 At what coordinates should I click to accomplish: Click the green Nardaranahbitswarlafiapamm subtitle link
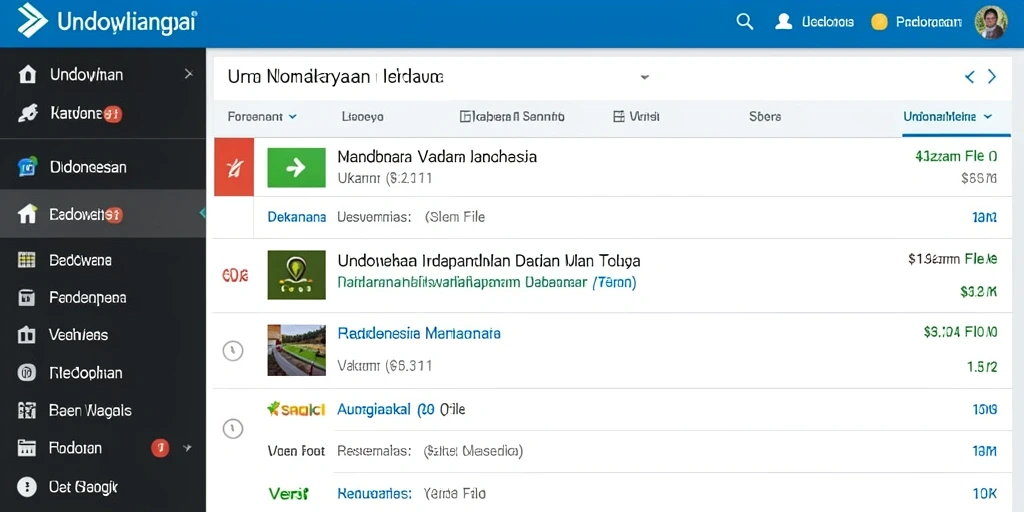[x=487, y=283]
